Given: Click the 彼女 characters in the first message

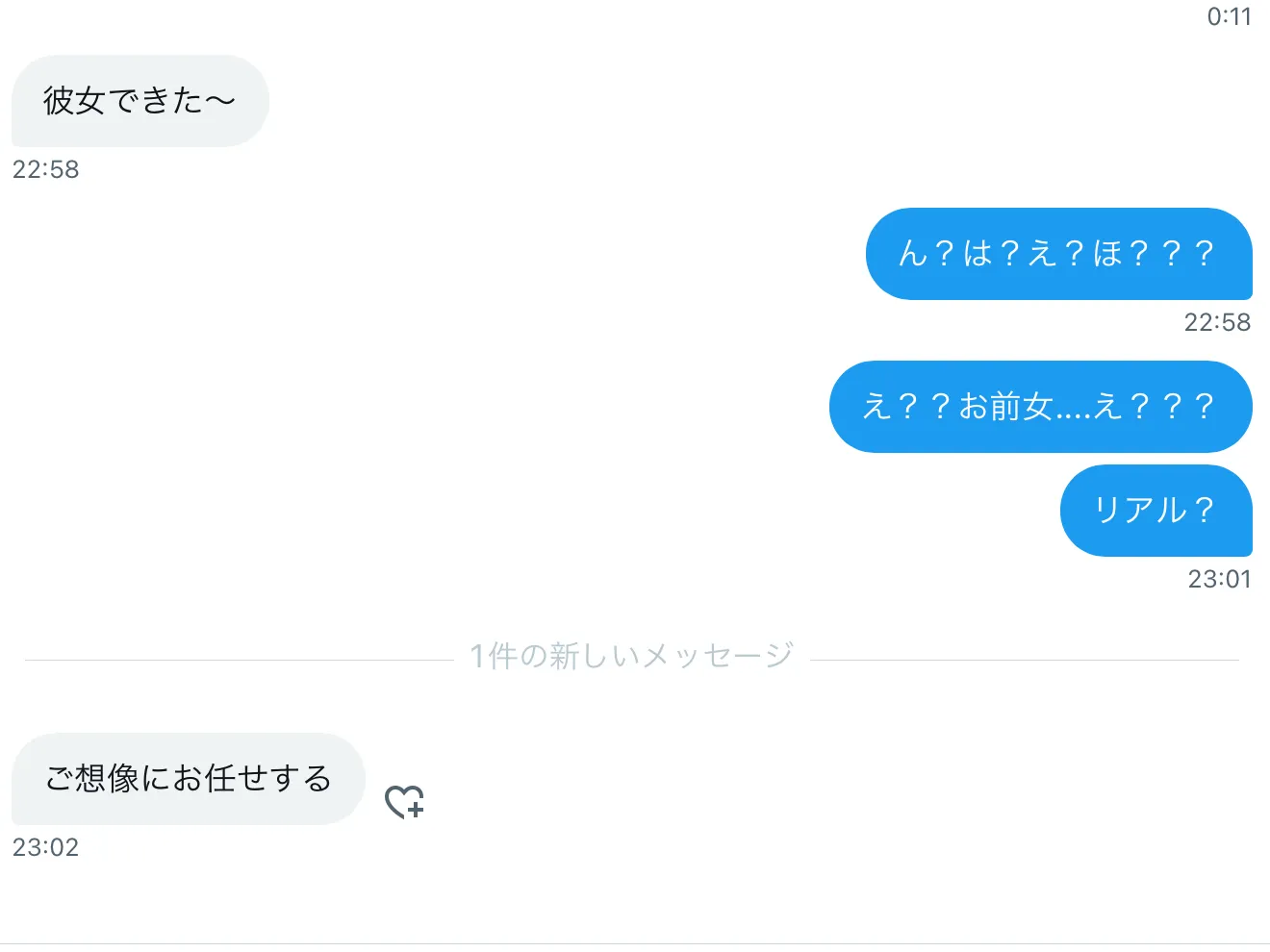Looking at the screenshot, I should coord(74,101).
